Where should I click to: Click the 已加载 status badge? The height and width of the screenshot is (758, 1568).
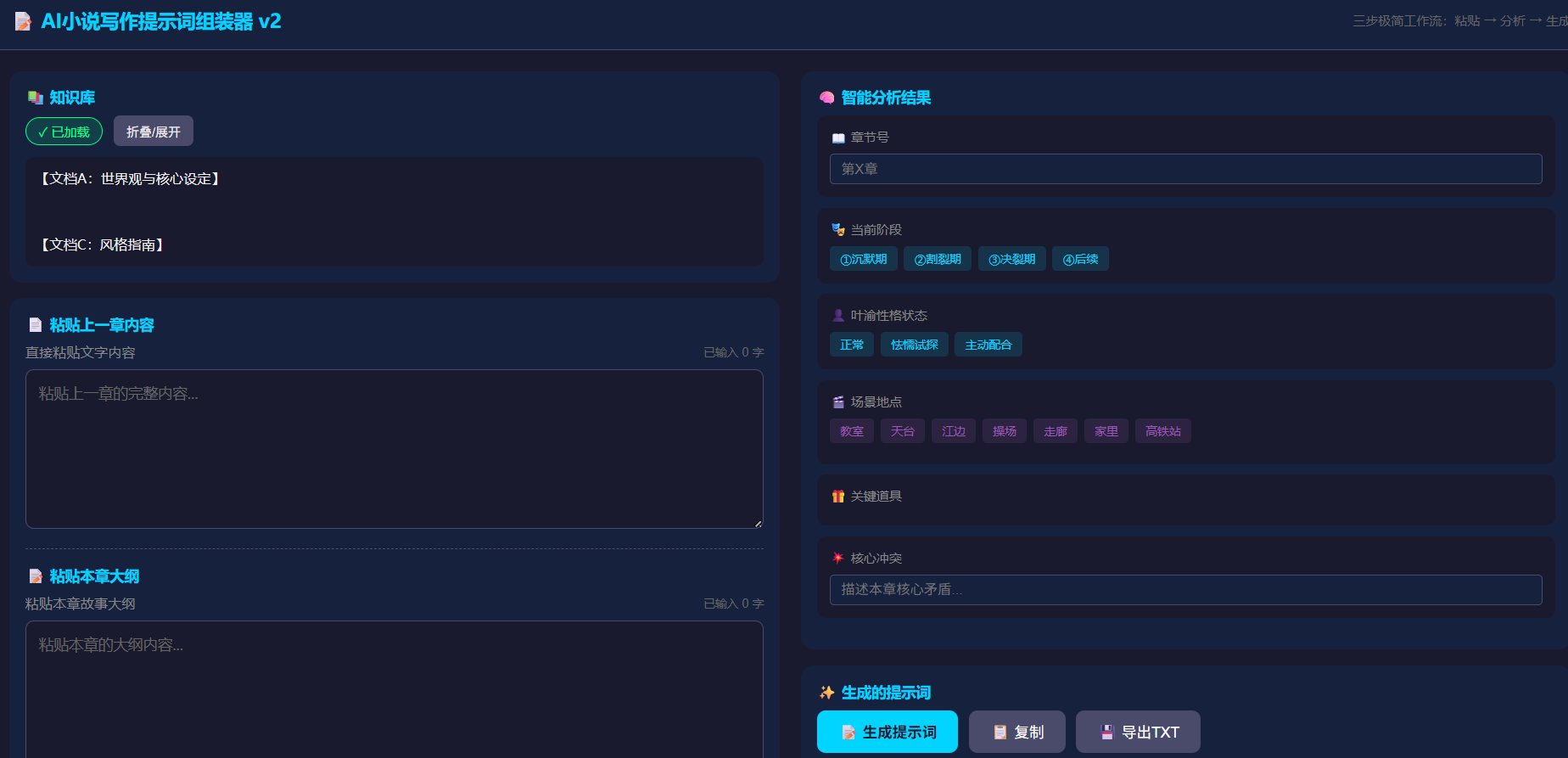pos(64,132)
